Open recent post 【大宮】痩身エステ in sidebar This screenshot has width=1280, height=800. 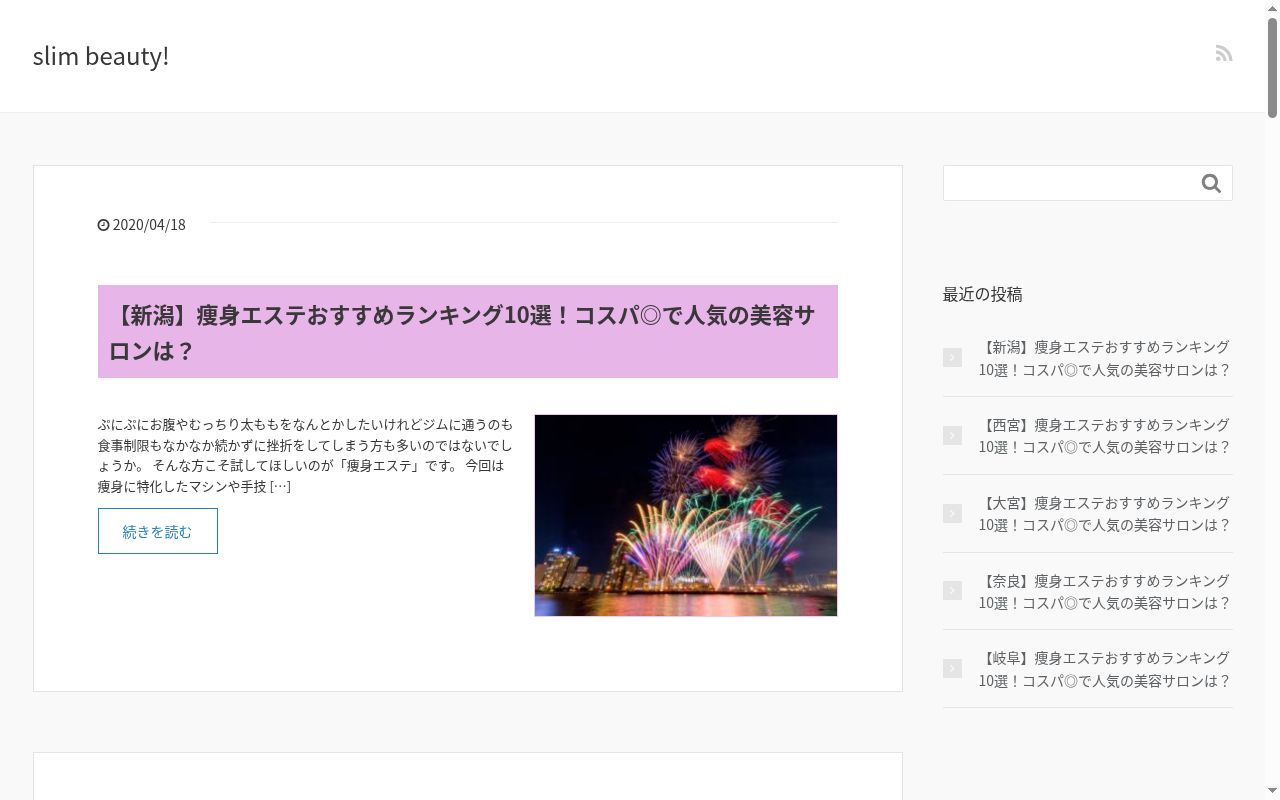[x=1104, y=514]
